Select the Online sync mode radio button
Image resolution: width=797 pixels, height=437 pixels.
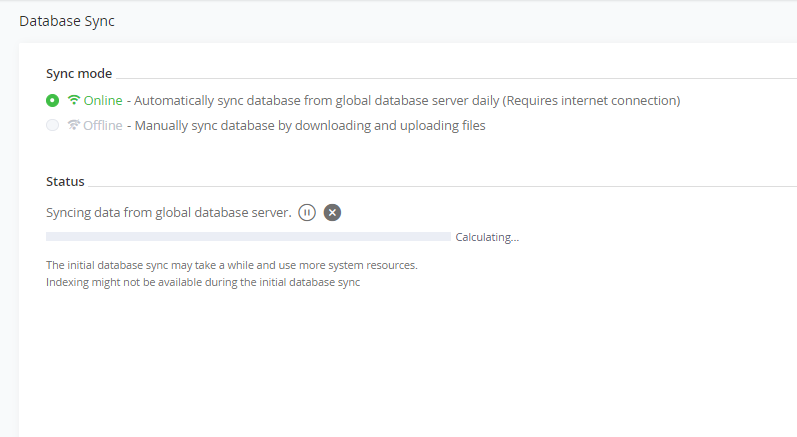click(x=53, y=100)
